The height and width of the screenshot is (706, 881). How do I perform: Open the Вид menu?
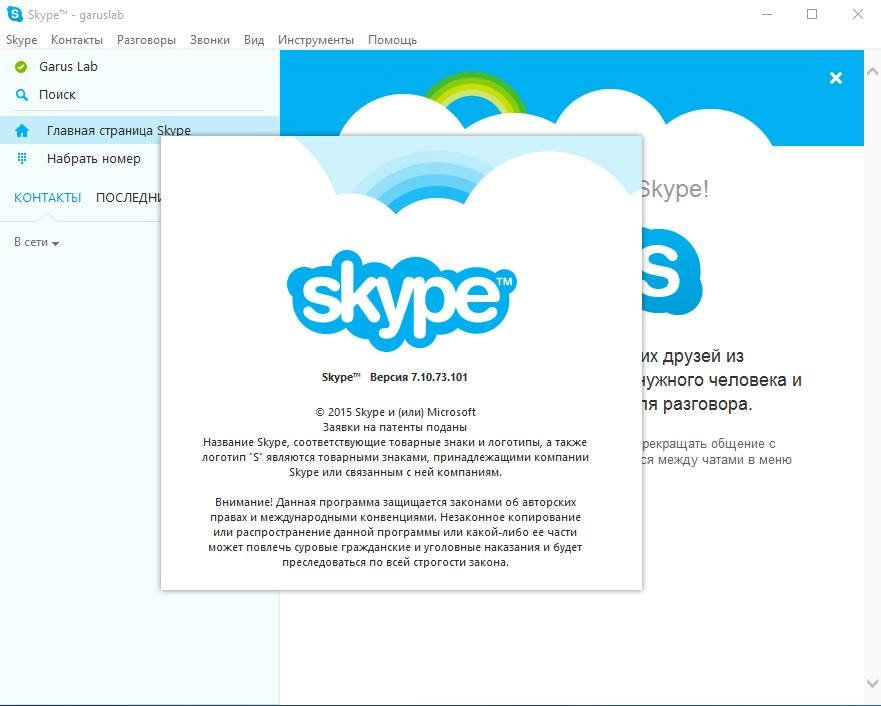tap(254, 40)
